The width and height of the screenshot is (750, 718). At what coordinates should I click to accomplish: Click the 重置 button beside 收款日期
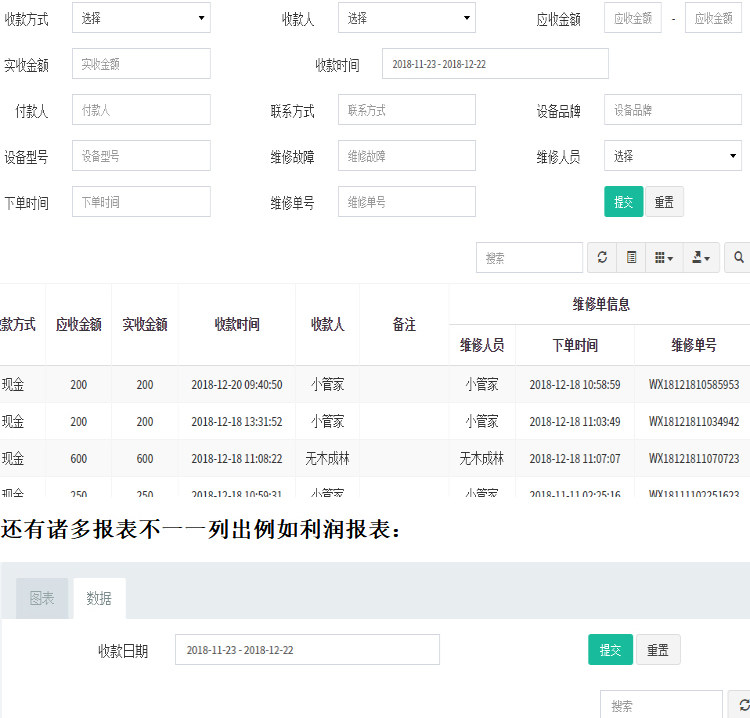(658, 650)
